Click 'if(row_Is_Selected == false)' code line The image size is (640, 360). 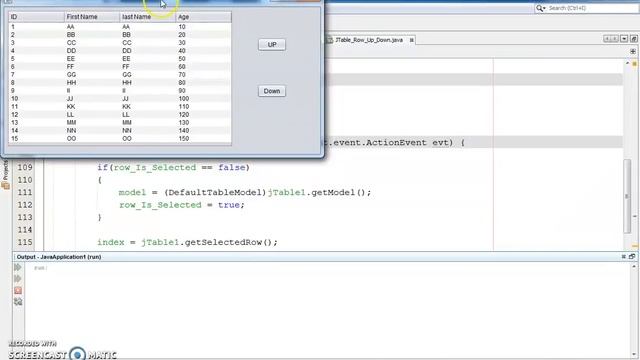173,167
